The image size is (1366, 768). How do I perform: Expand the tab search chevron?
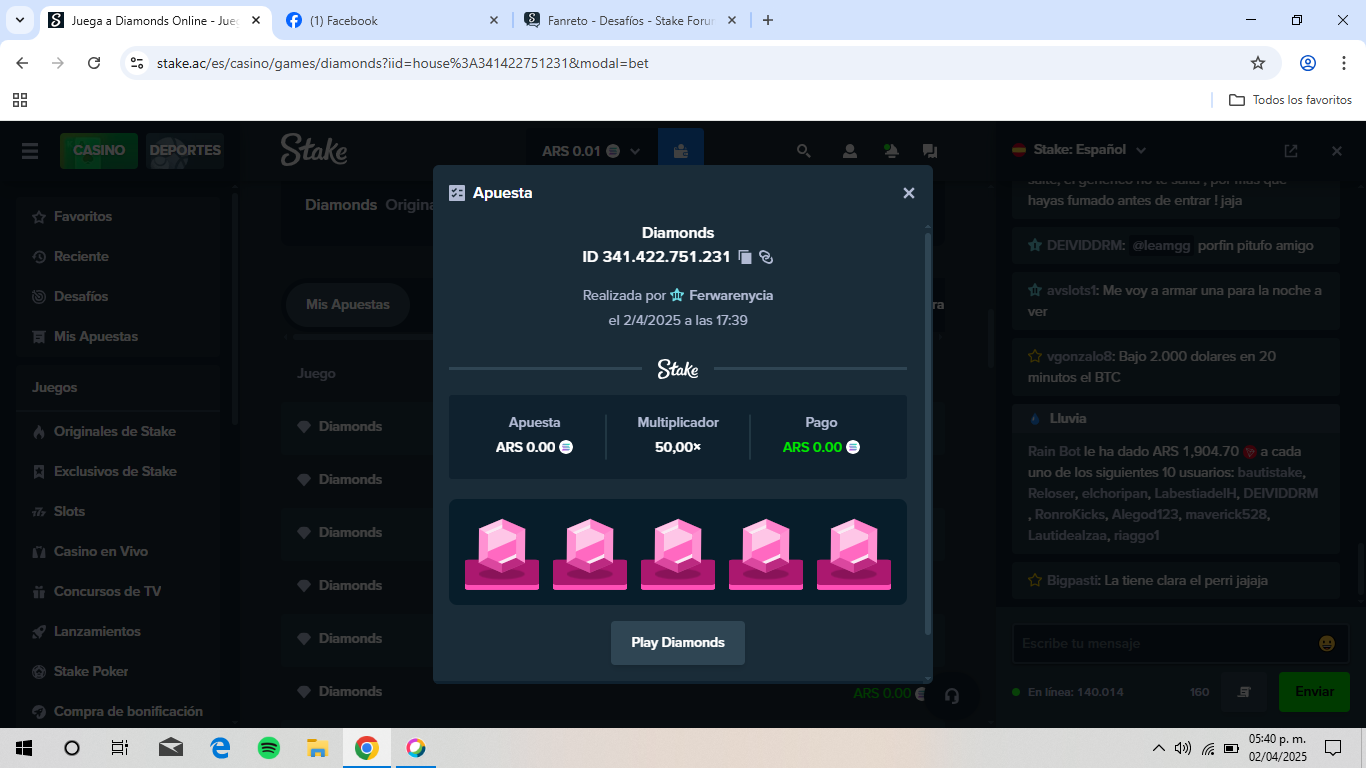(21, 20)
